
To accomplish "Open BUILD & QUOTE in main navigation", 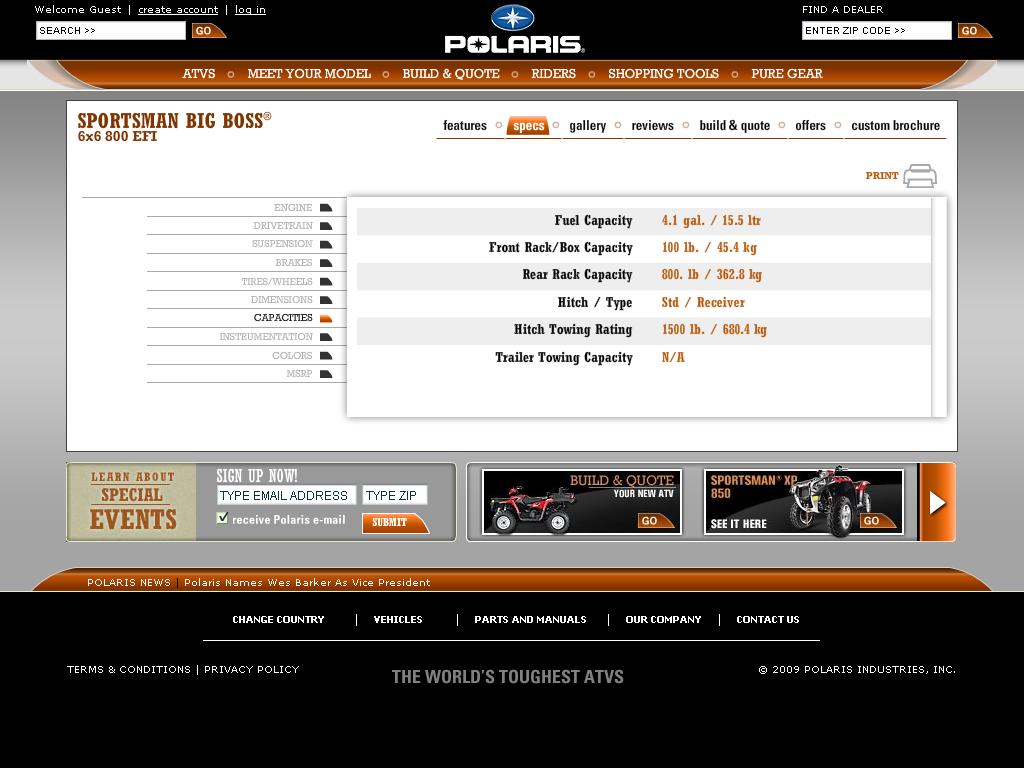I will pyautogui.click(x=451, y=74).
